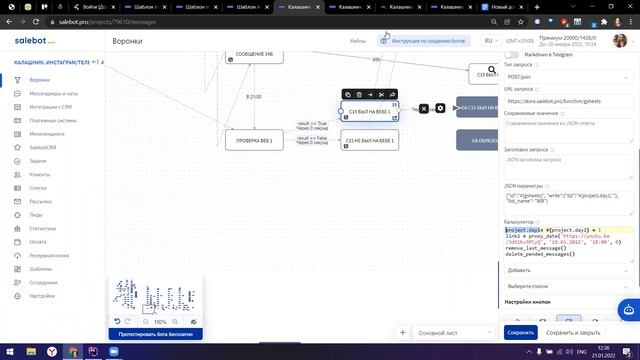Click JSON параметры text area

coord(568,203)
